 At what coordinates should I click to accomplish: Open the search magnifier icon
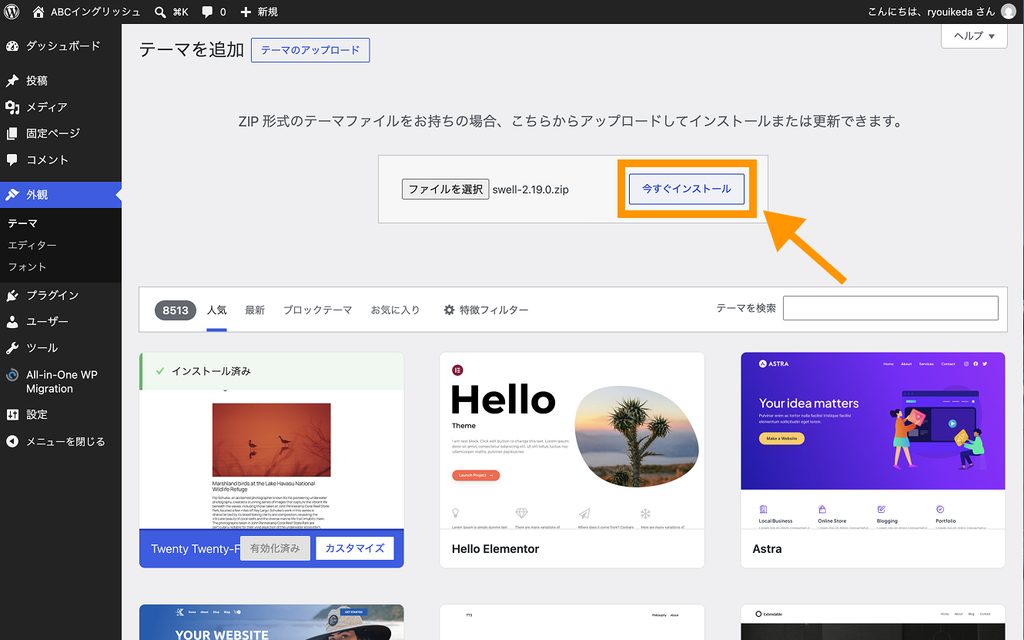(x=160, y=12)
